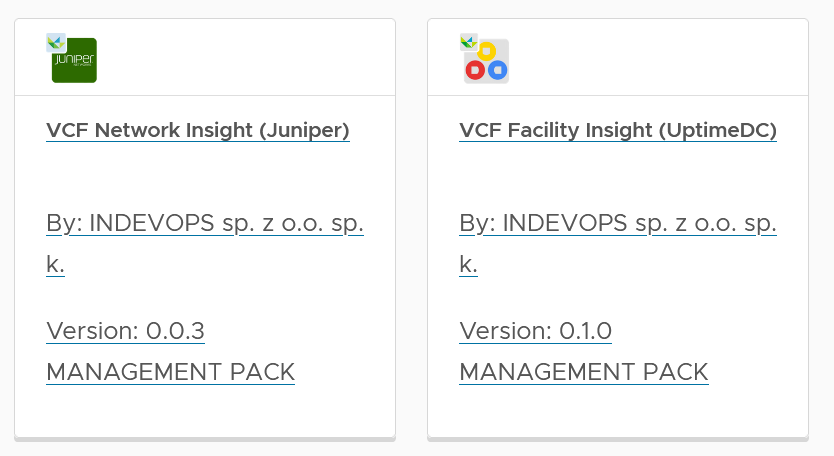Click the green Juniper logo icon

[x=75, y=62]
